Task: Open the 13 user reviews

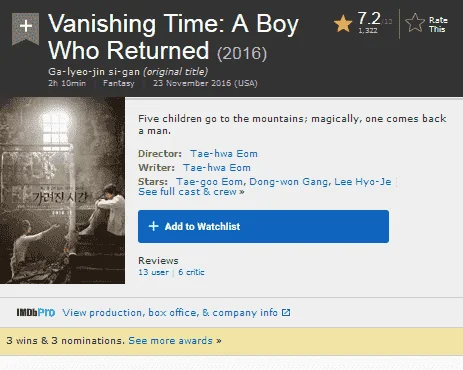Action: tap(154, 272)
